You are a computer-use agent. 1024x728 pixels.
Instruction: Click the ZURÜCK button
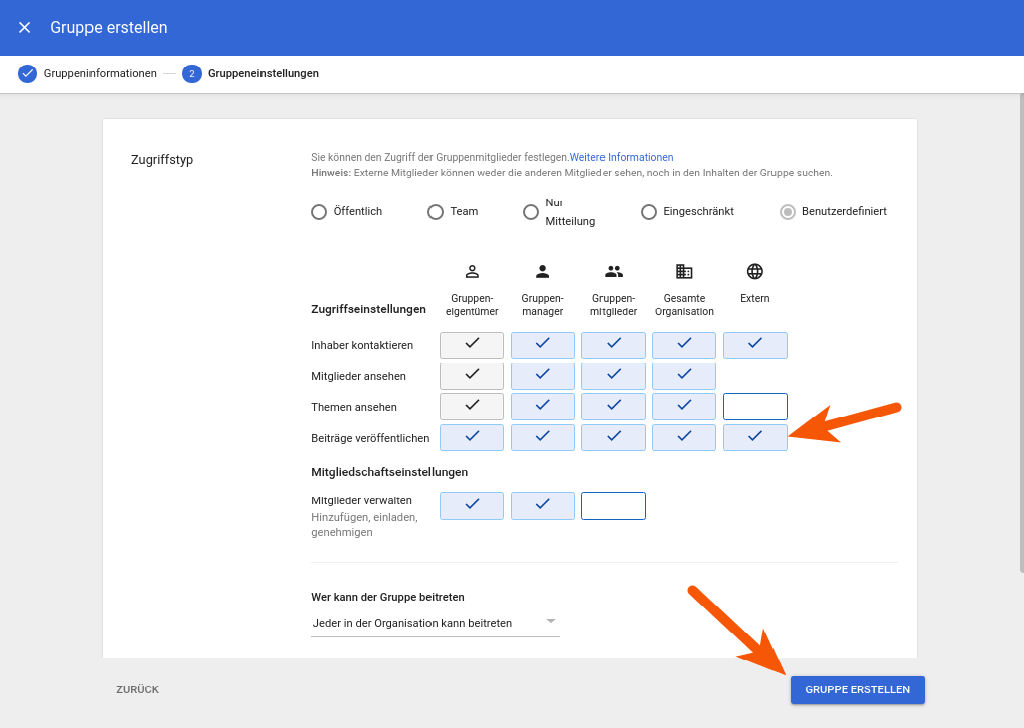136,689
